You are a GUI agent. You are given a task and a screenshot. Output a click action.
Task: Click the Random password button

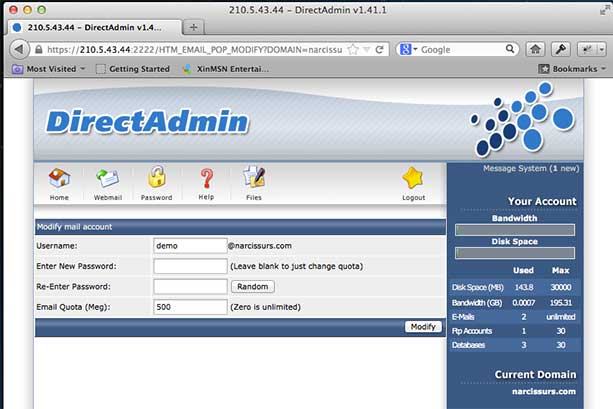[x=253, y=287]
